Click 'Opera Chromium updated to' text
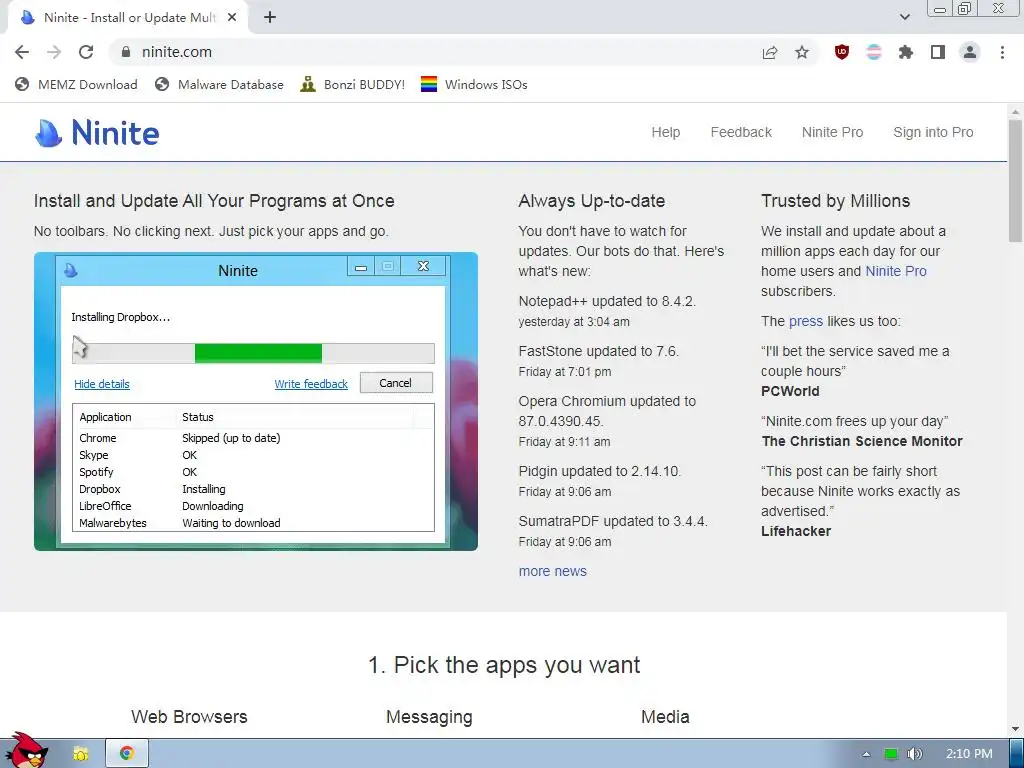The height and width of the screenshot is (768, 1024). click(x=607, y=402)
